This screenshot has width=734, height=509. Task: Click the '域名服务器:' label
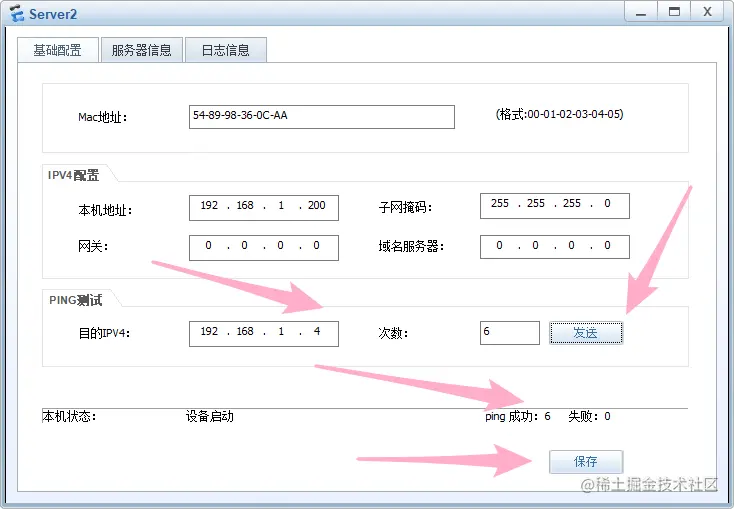click(411, 246)
